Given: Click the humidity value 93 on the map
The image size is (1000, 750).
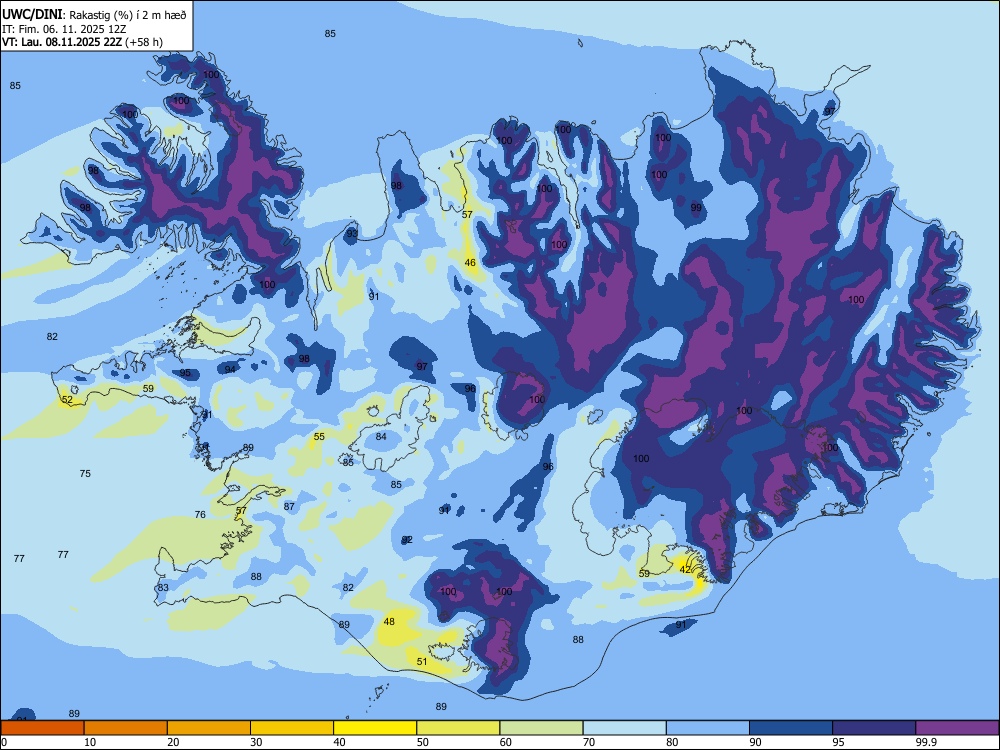Looking at the screenshot, I should (352, 234).
